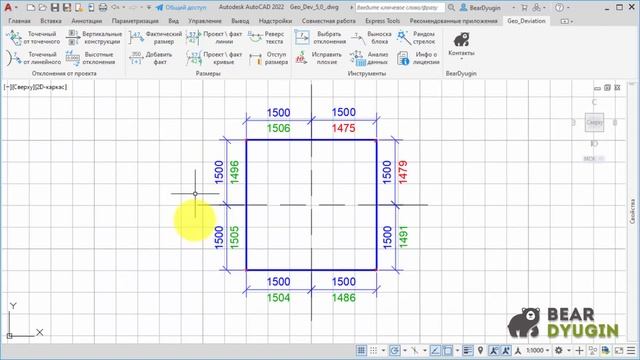Toggle grid display in status bar
Screen dimensions: 640x360
point(361,350)
